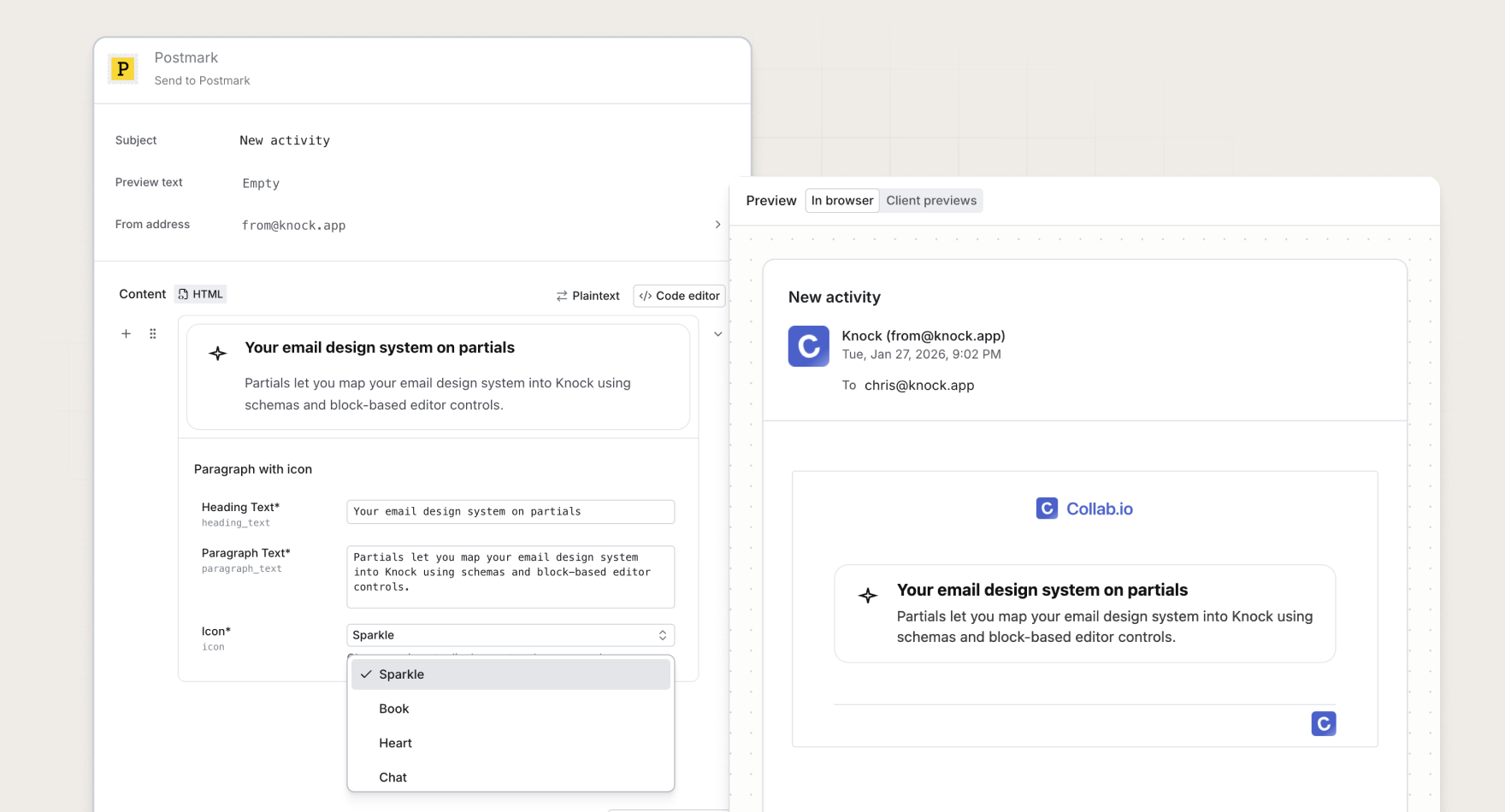Image resolution: width=1505 pixels, height=812 pixels.
Task: Click the sparkle icon in editor block
Action: 218,353
